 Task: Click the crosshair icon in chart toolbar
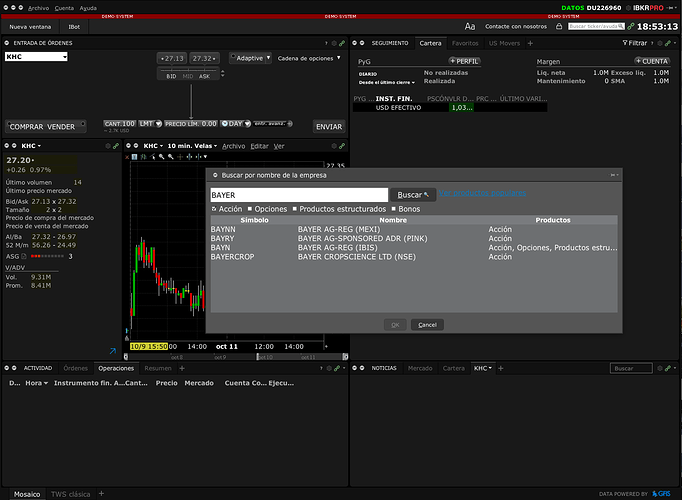(180, 157)
